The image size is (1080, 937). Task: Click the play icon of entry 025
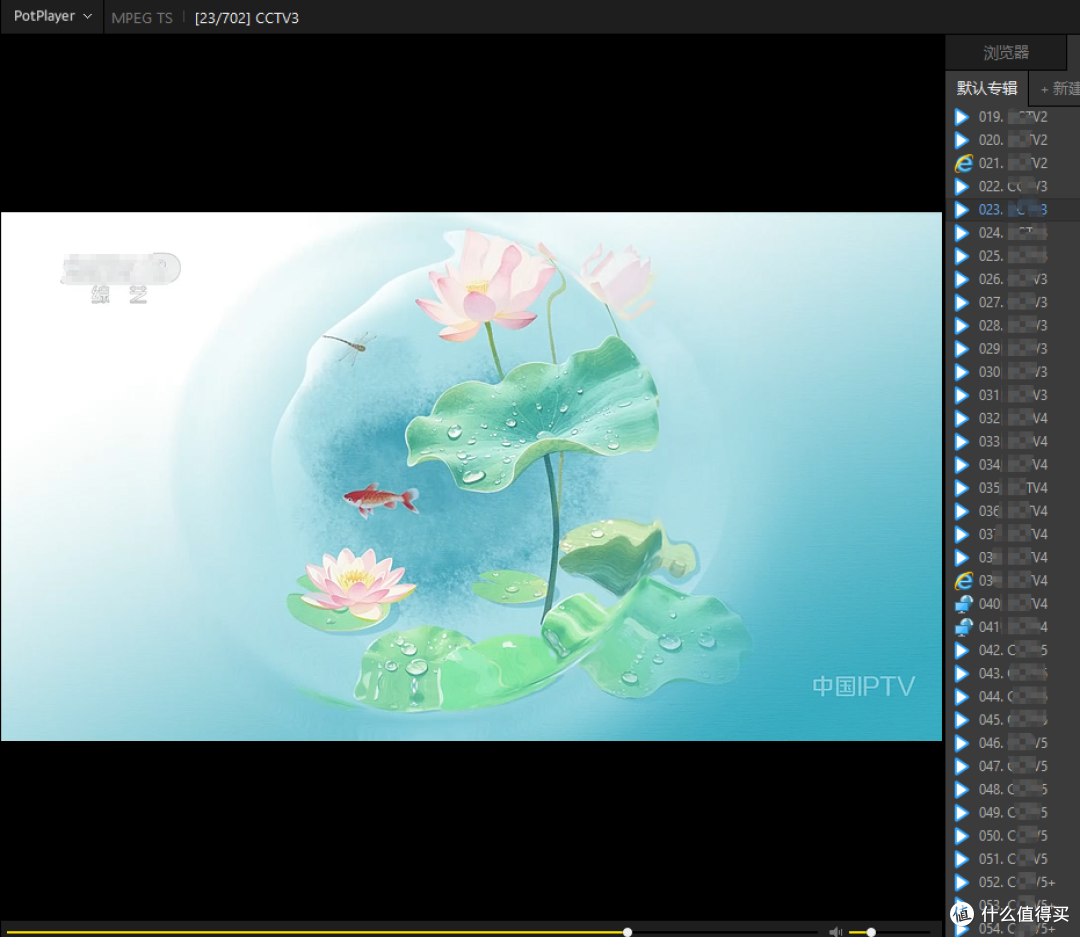pyautogui.click(x=962, y=256)
